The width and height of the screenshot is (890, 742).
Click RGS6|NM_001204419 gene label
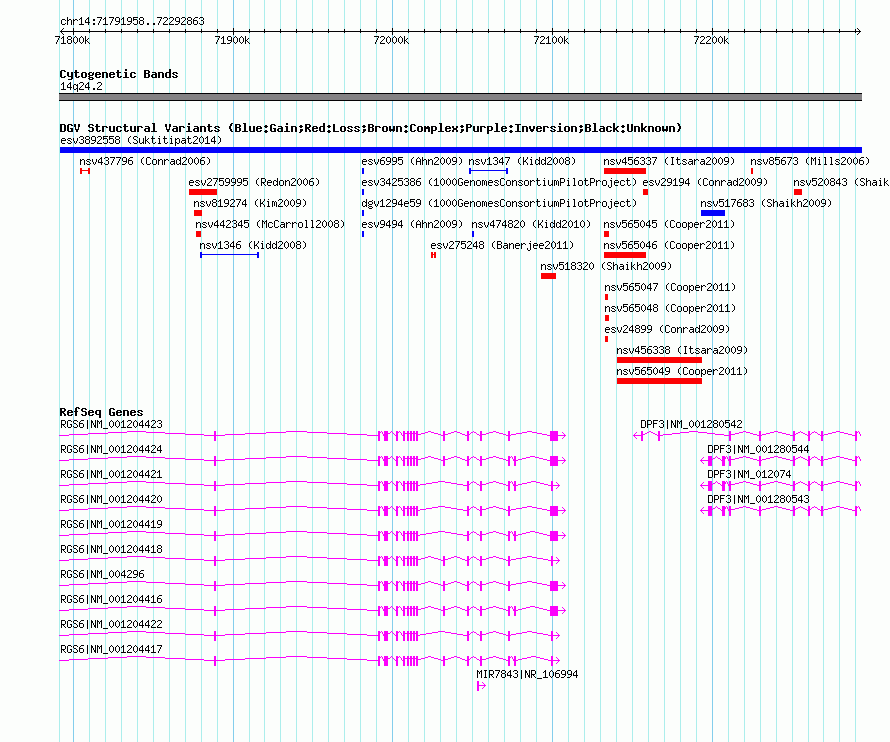111,524
